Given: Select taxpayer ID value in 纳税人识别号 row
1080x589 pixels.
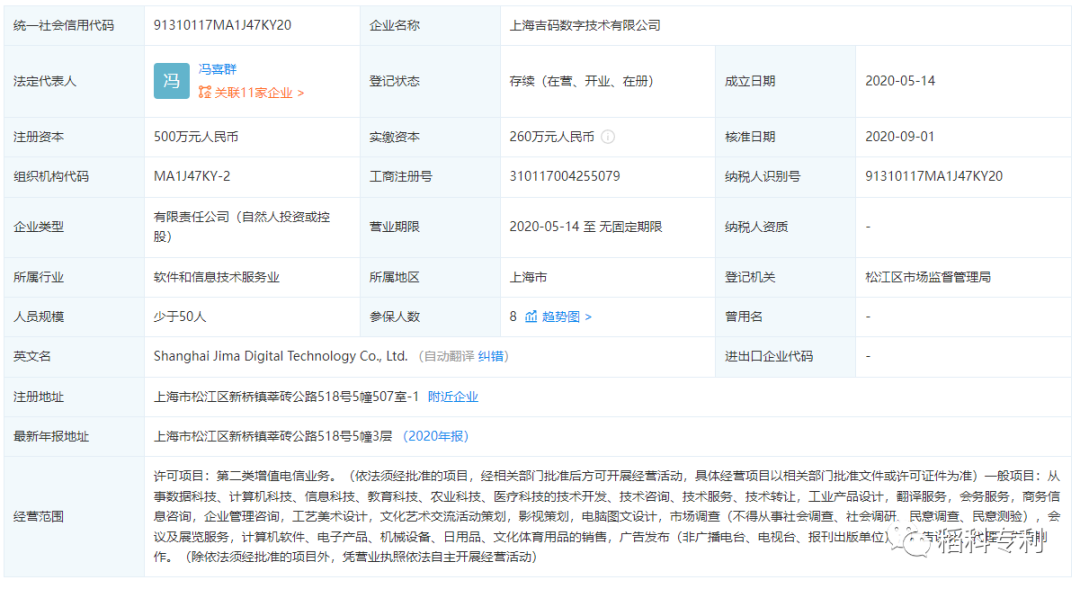Looking at the screenshot, I should (x=934, y=176).
